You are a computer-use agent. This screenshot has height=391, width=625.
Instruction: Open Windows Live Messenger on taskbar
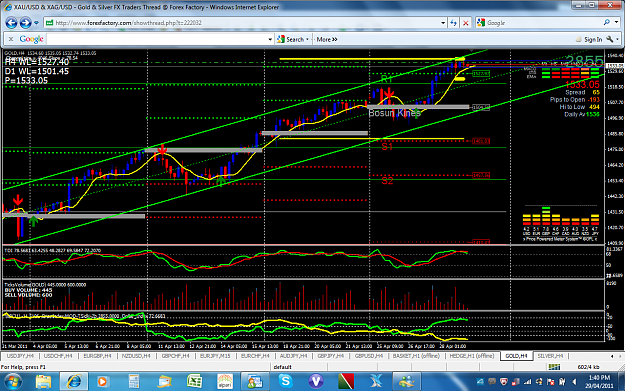tap(407, 382)
